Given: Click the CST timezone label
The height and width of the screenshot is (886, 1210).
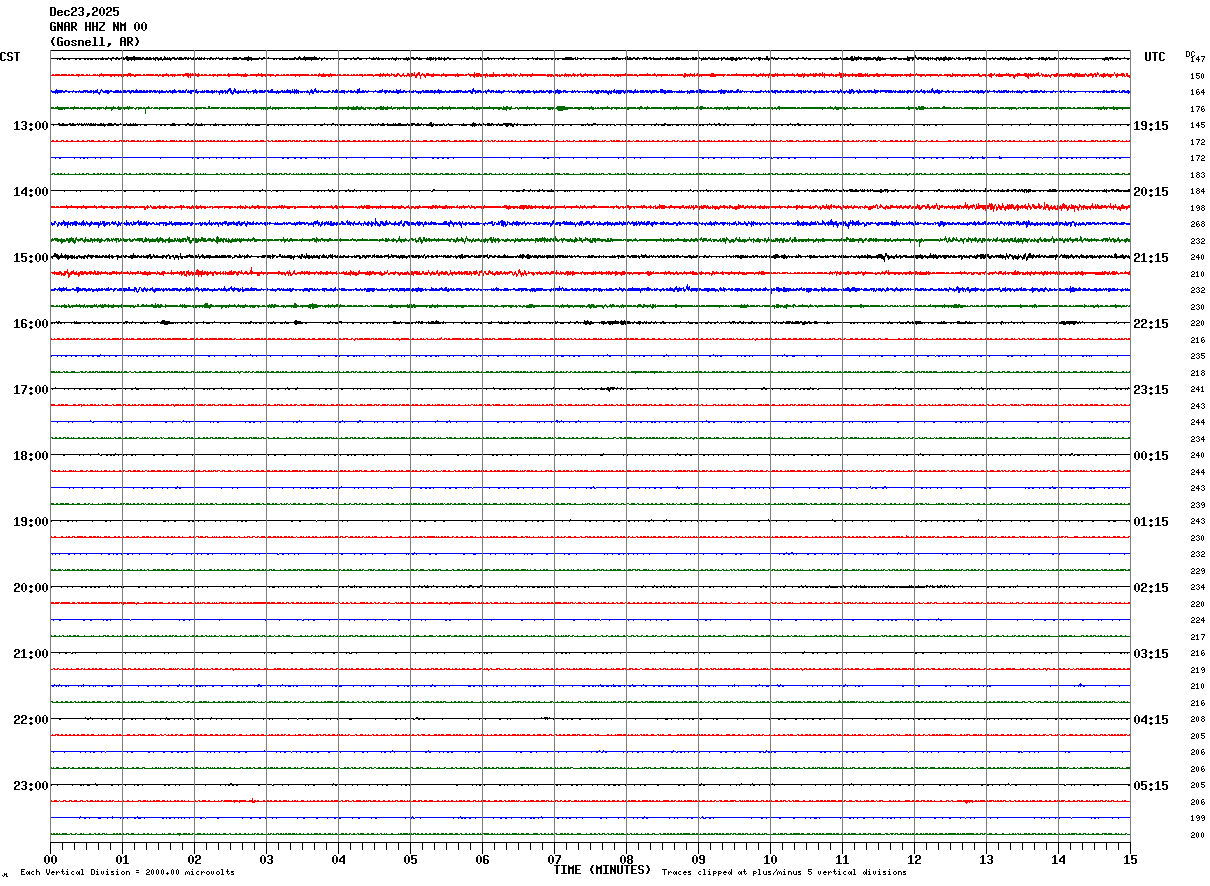Looking at the screenshot, I should 10,57.
